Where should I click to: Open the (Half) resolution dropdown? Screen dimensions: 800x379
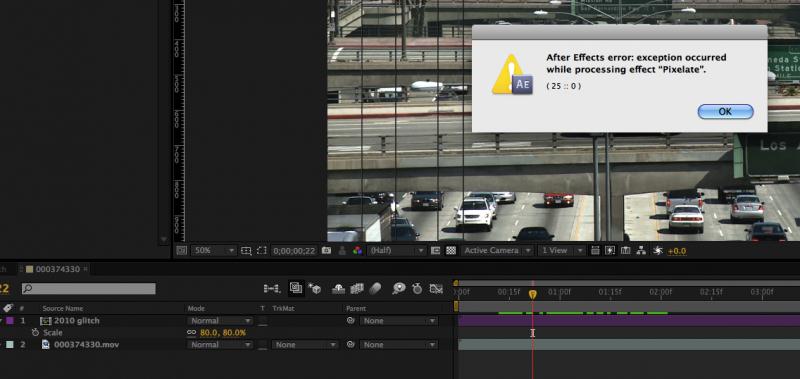click(x=396, y=250)
